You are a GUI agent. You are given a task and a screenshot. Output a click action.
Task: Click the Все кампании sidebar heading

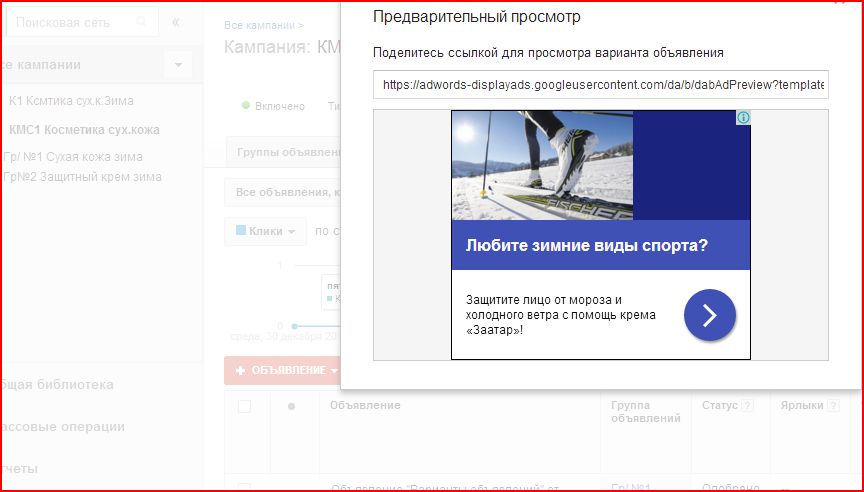[x=40, y=65]
